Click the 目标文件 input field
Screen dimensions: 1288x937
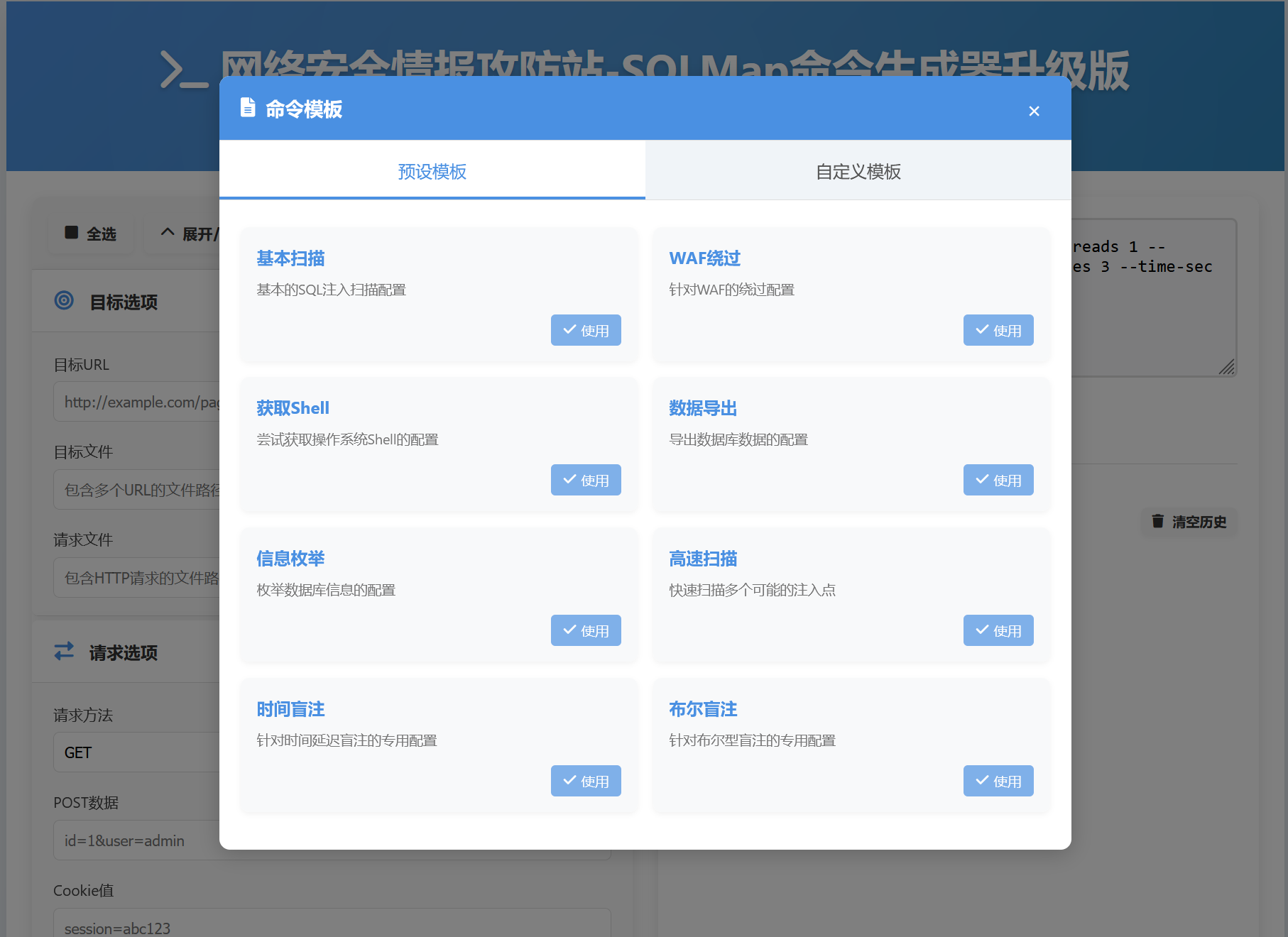[x=137, y=490]
